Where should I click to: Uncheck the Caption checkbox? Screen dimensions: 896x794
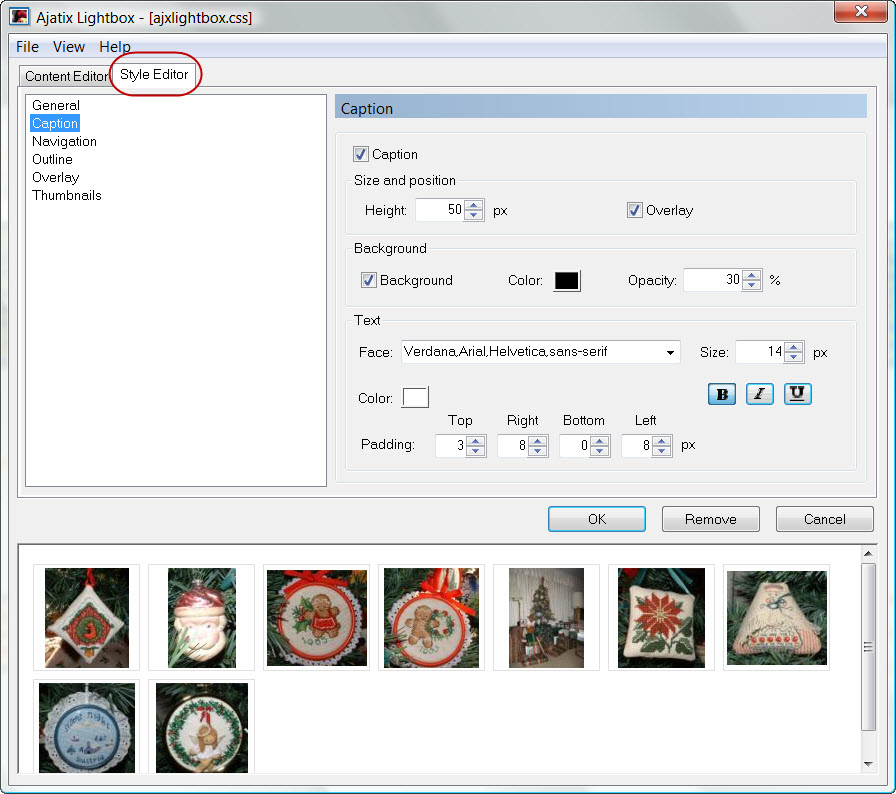(x=361, y=154)
